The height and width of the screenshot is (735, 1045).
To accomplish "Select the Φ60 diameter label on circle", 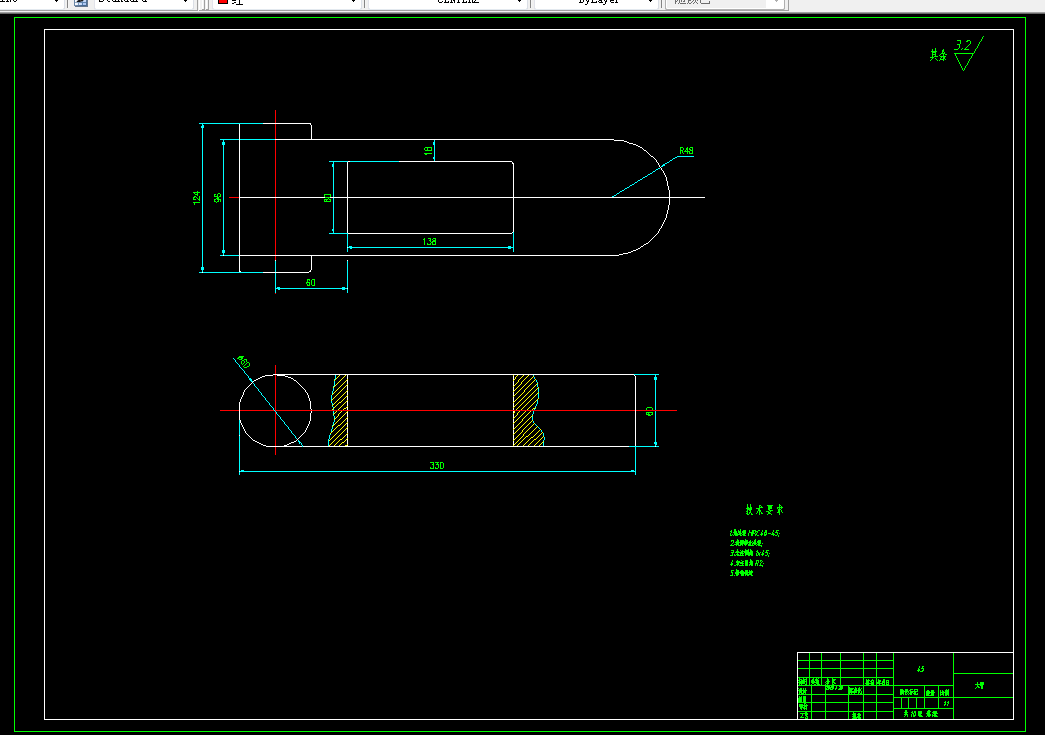I will click(243, 362).
